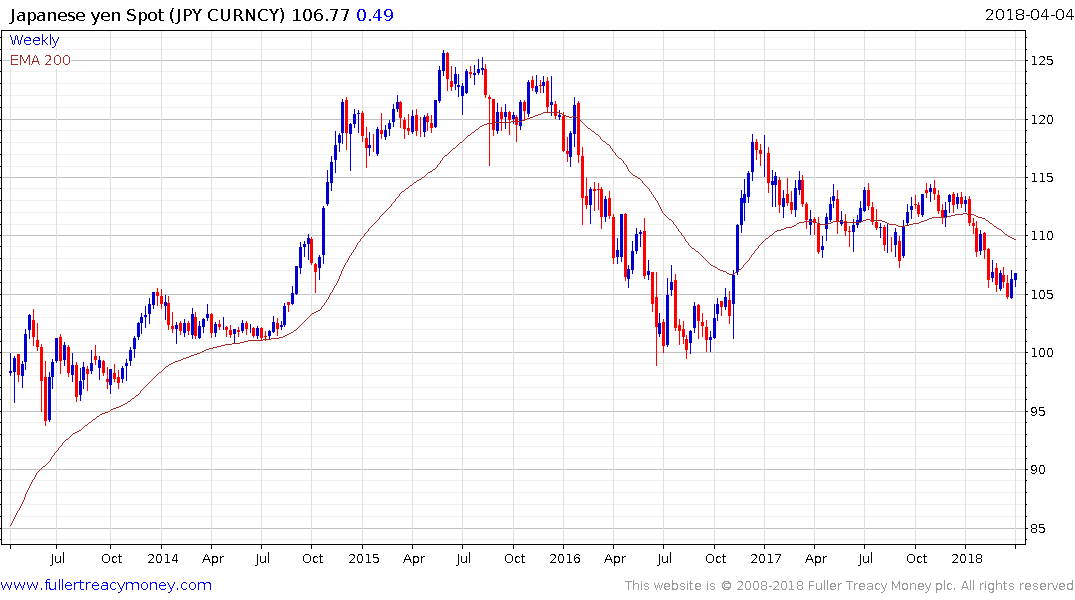Click the 2018-04-04 date stamp

(x=1029, y=15)
